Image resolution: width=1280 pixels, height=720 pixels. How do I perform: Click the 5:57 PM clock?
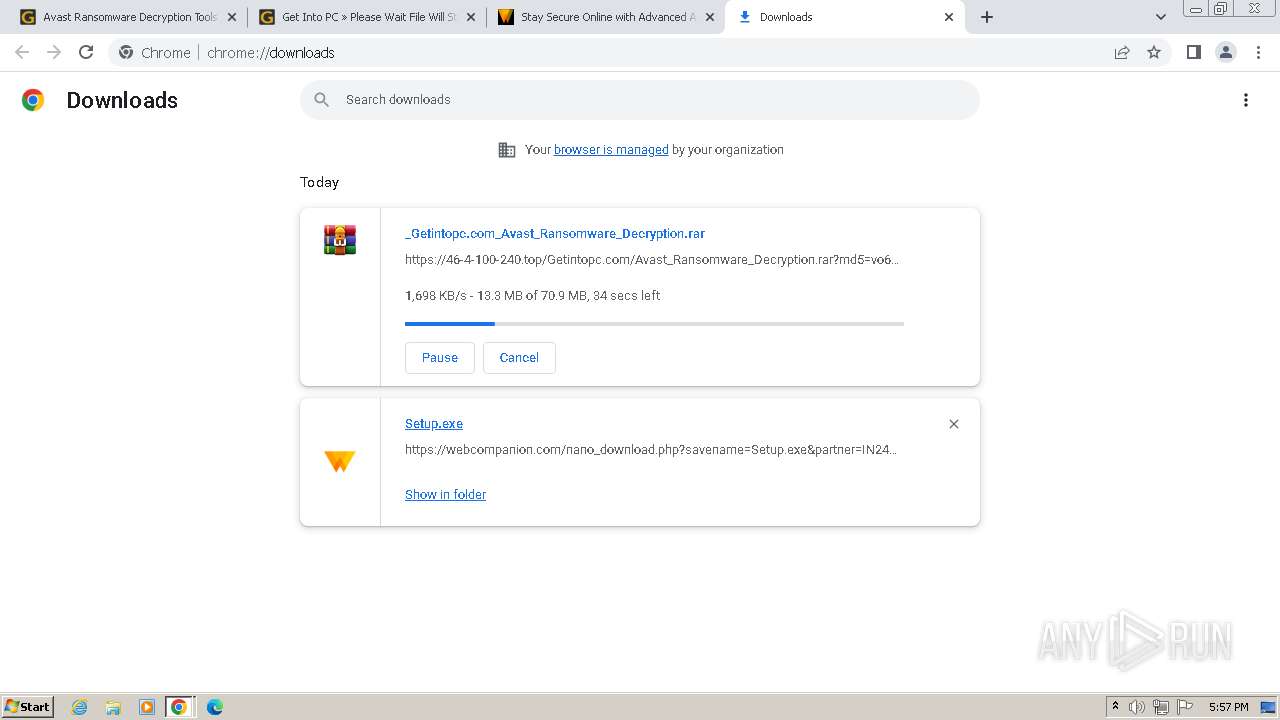tap(1228, 707)
